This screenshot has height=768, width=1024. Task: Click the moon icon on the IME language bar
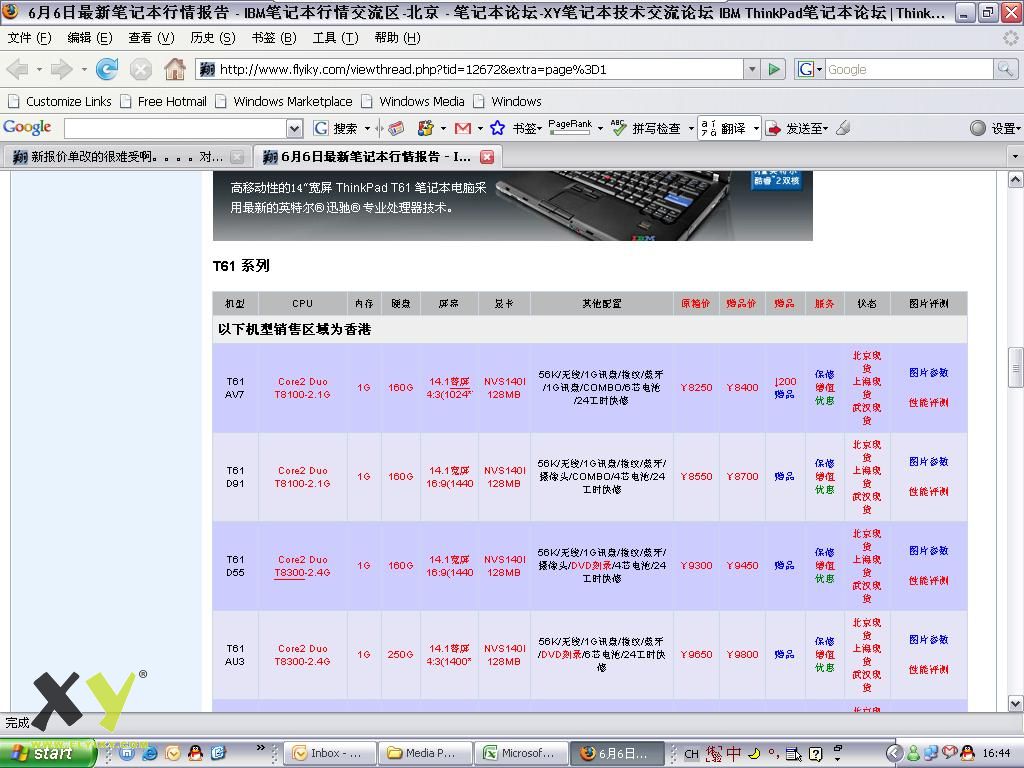(754, 754)
